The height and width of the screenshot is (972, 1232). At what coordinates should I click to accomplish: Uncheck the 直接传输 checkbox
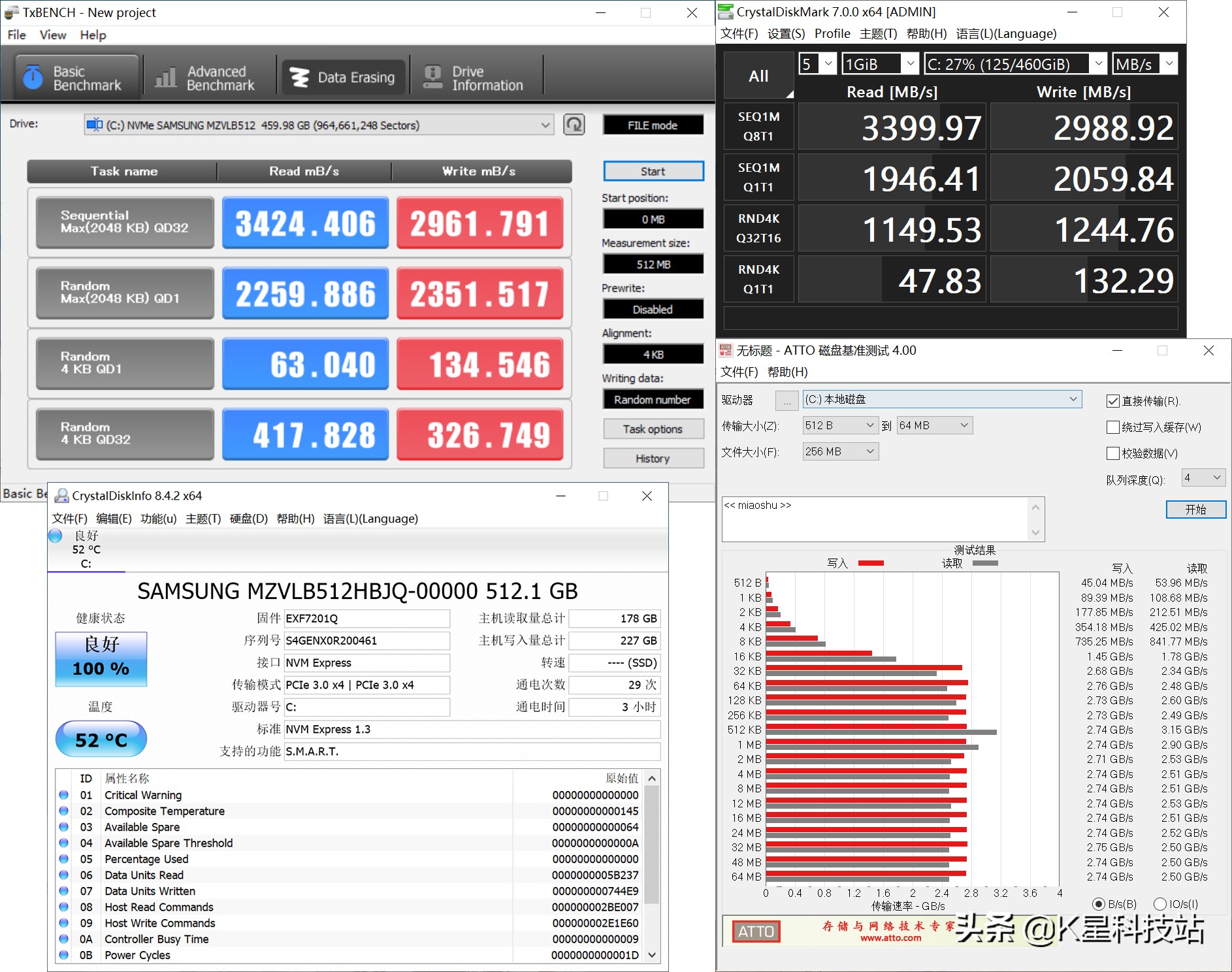point(1113,401)
